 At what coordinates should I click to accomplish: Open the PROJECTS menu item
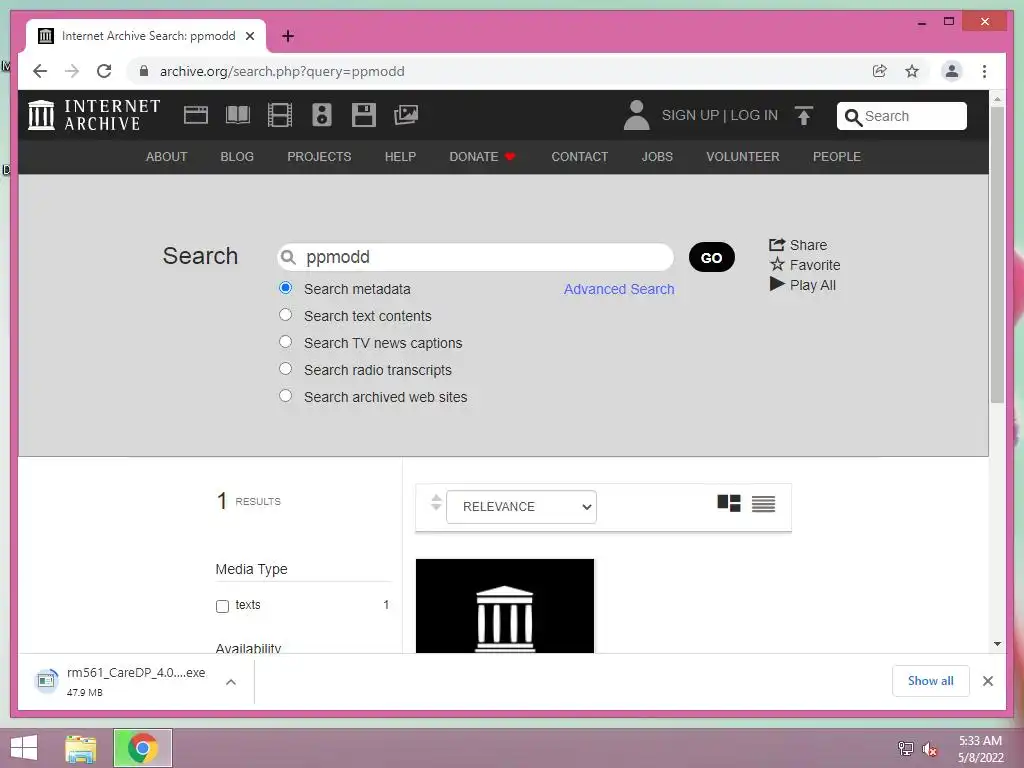tap(319, 157)
